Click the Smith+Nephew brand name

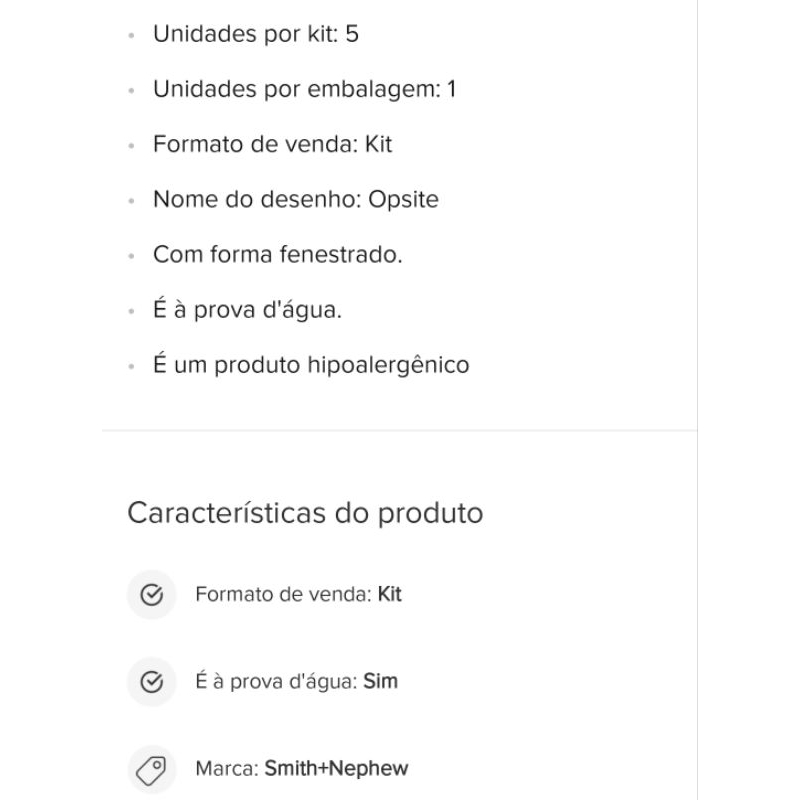coord(336,769)
